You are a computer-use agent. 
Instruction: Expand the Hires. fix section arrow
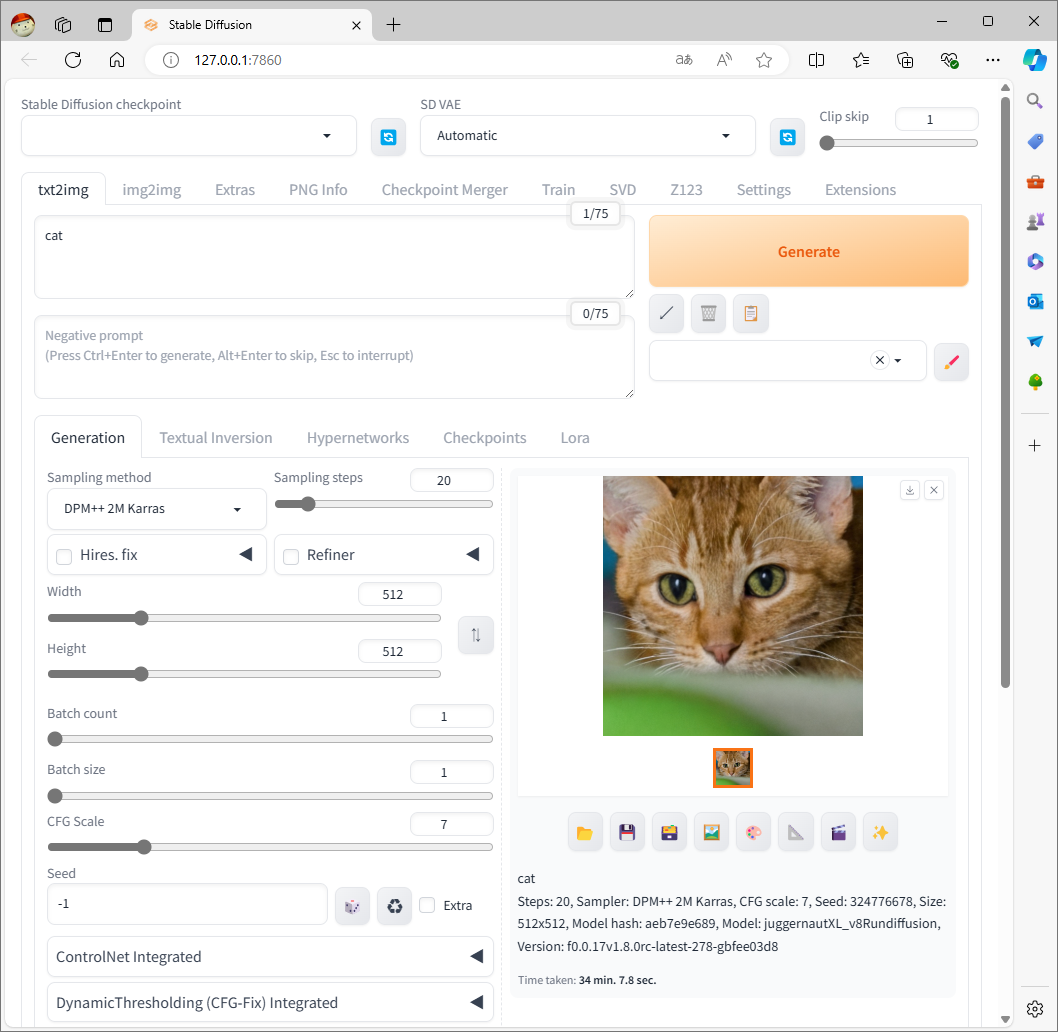pos(246,555)
